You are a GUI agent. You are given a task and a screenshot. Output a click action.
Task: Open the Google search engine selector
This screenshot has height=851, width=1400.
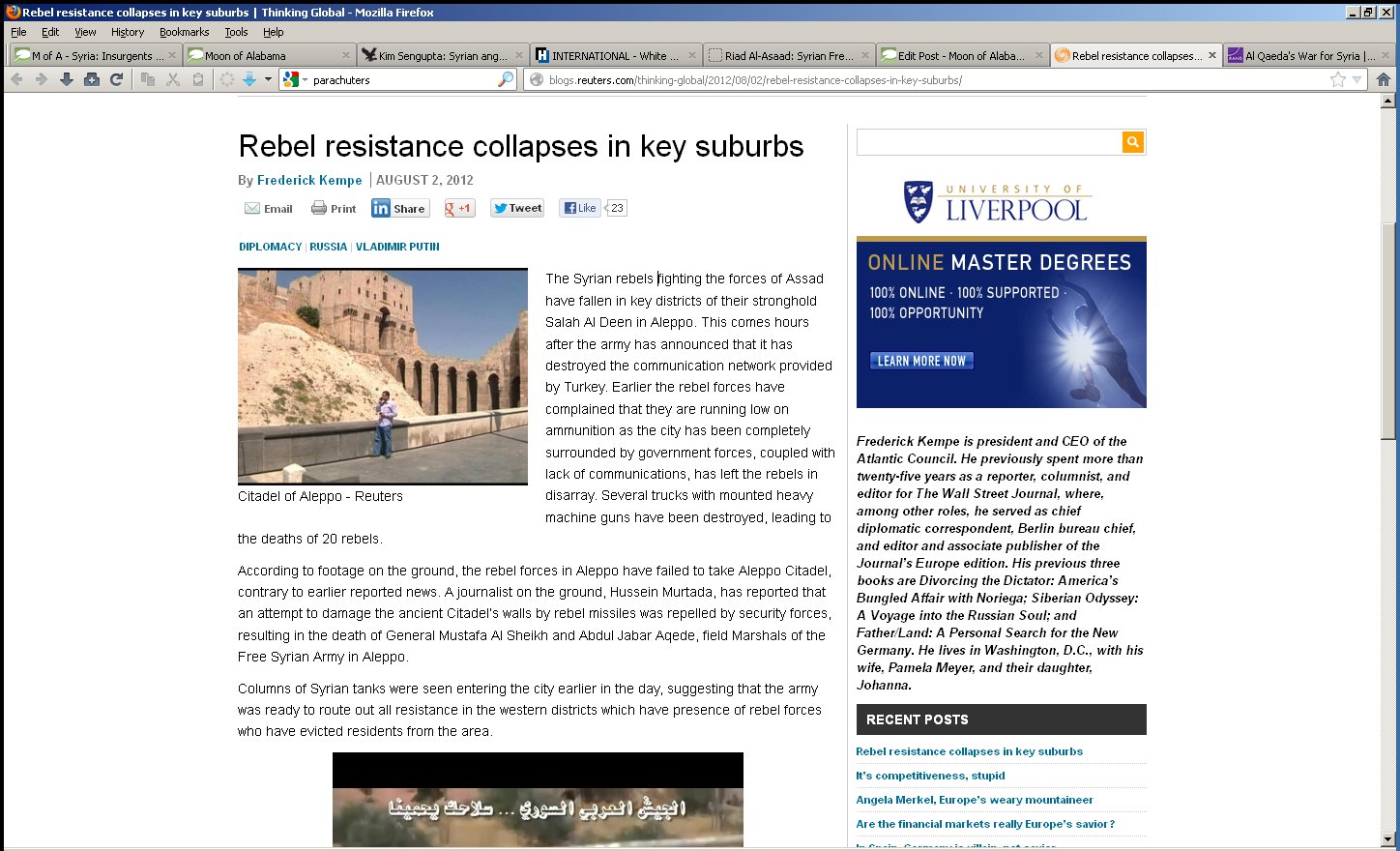click(295, 79)
